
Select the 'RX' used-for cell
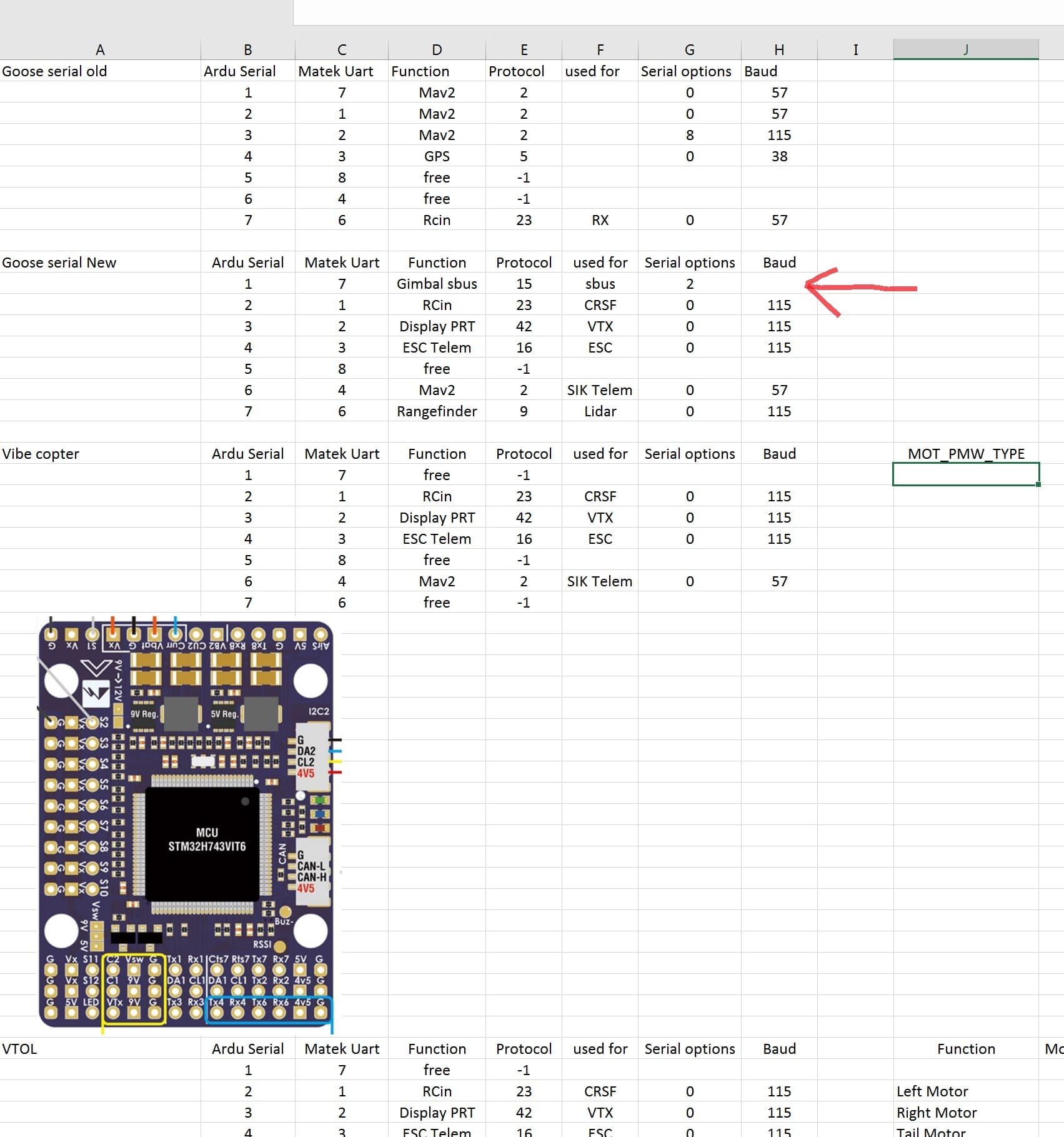coord(600,220)
